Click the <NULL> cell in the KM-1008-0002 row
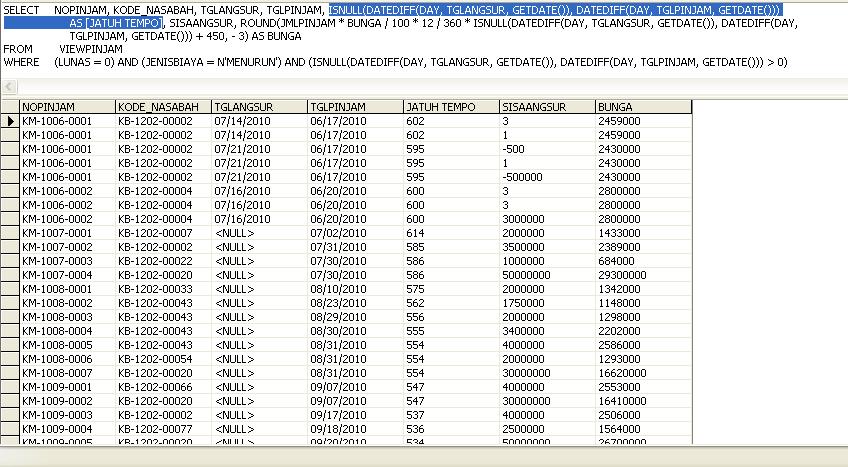The height and width of the screenshot is (467, 848). point(259,303)
